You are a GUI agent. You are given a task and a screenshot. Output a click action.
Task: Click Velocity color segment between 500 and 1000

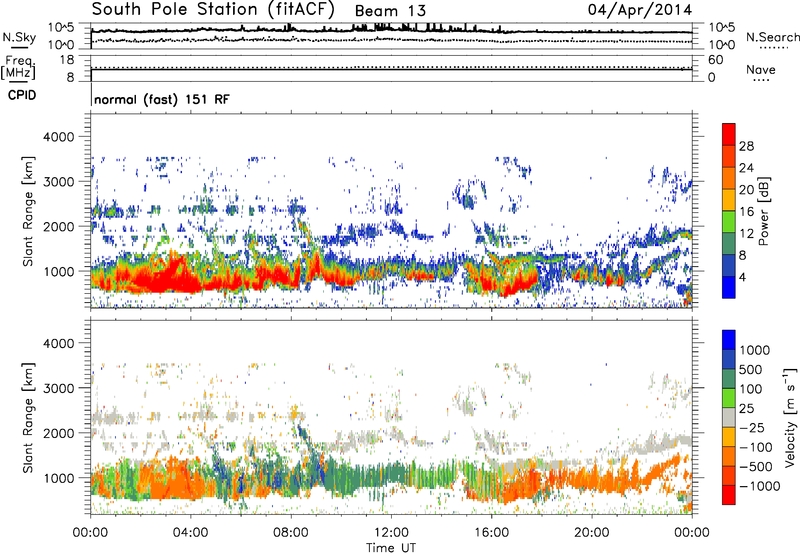click(729, 359)
